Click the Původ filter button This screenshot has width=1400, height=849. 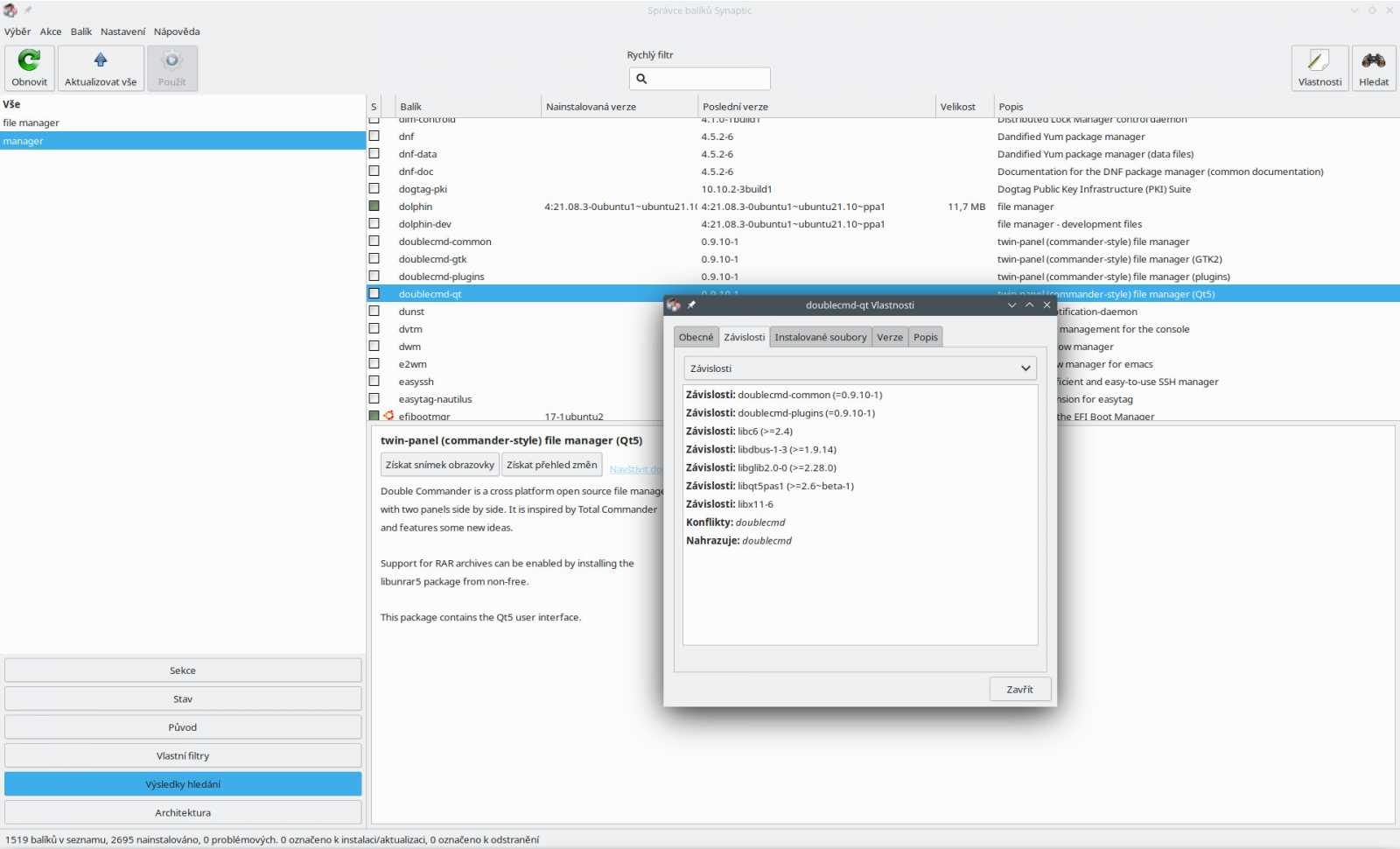coord(183,727)
